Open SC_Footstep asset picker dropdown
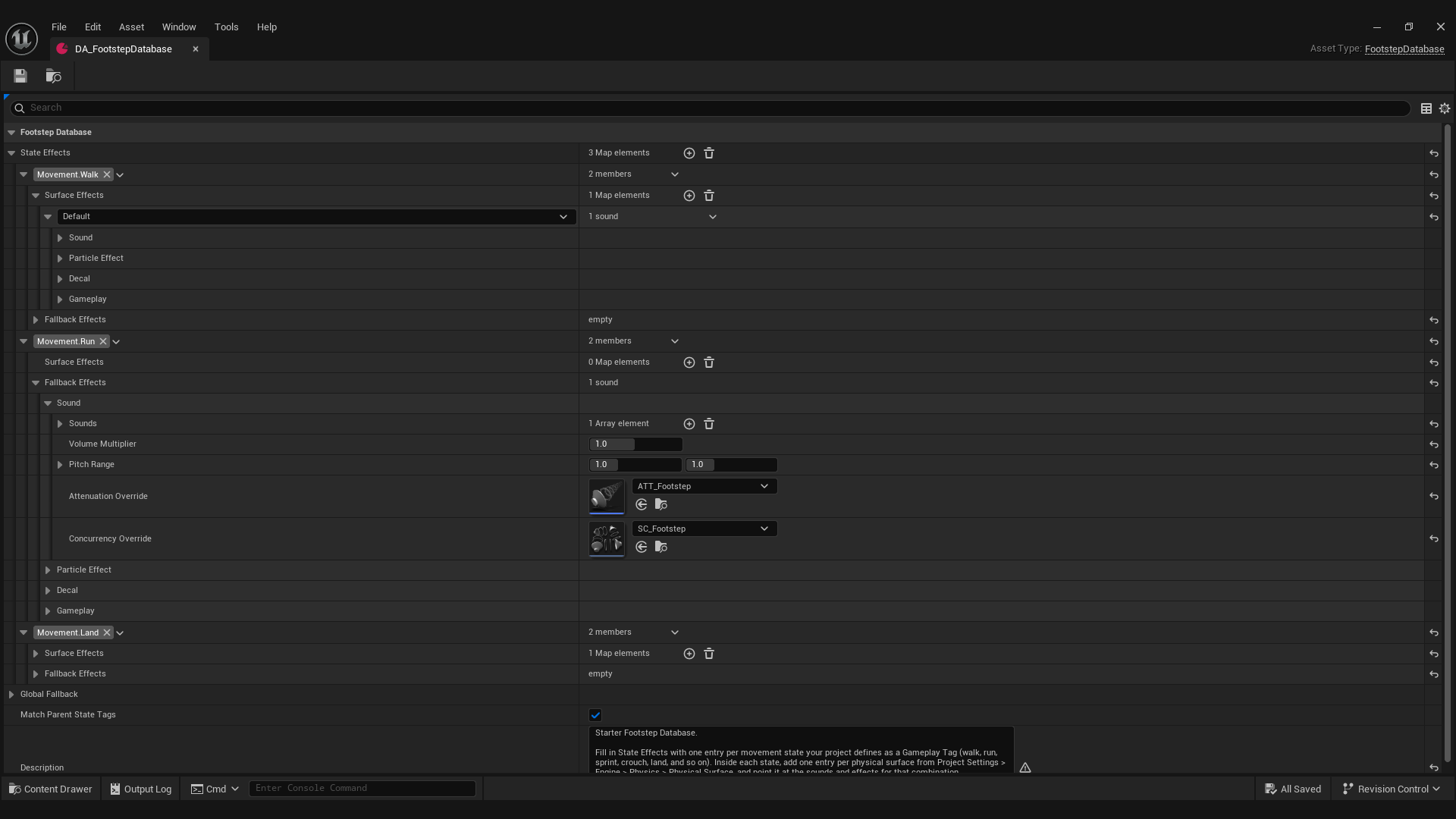This screenshot has width=1456, height=819. (704, 529)
